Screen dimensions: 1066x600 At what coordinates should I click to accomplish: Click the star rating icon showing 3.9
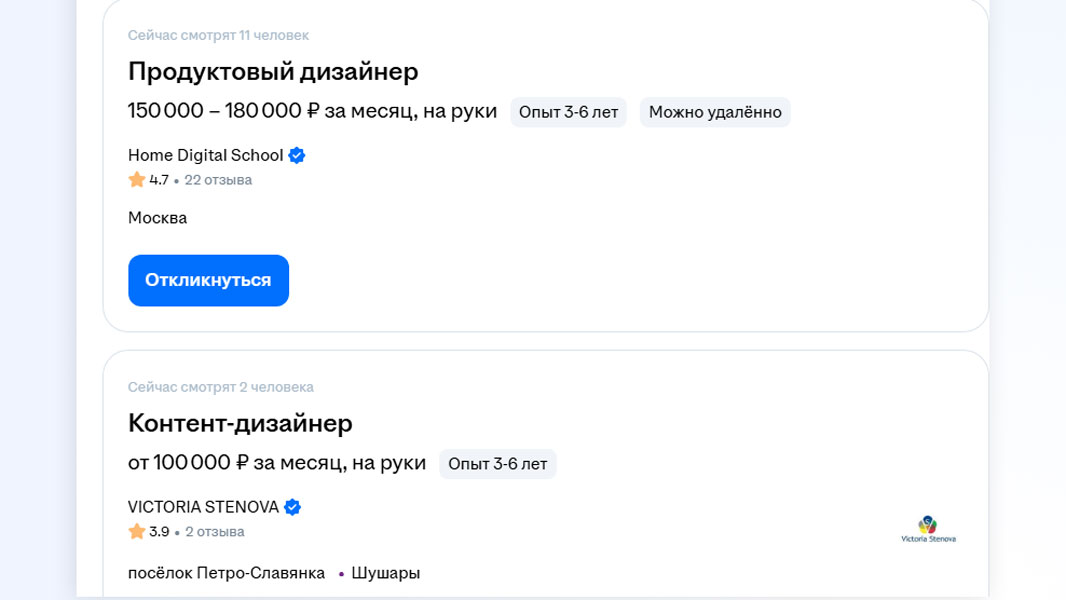(137, 532)
